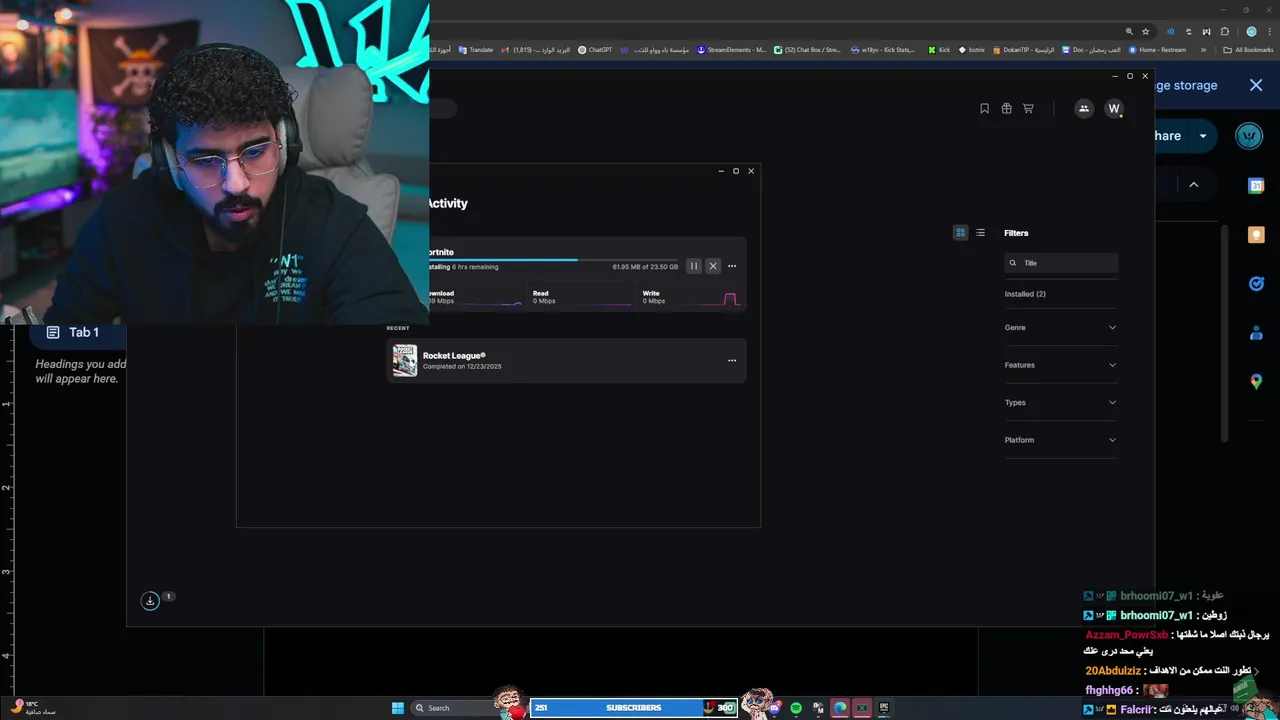Screen dimensions: 1280x720
Task: Open the Windows Start menu
Action: pyautogui.click(x=398, y=708)
